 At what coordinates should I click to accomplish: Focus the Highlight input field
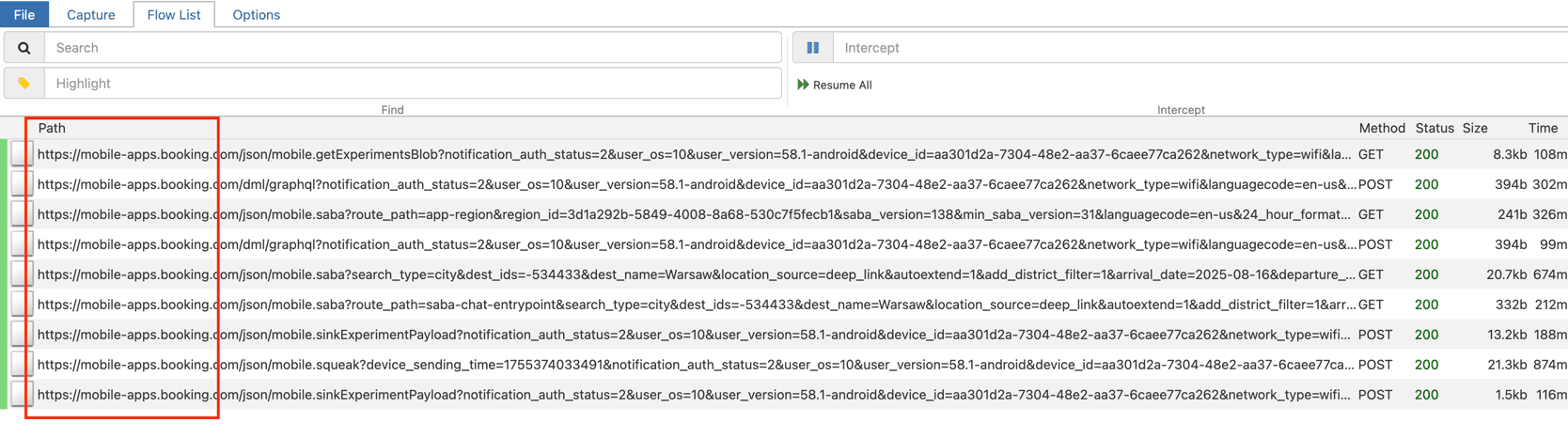coord(413,84)
